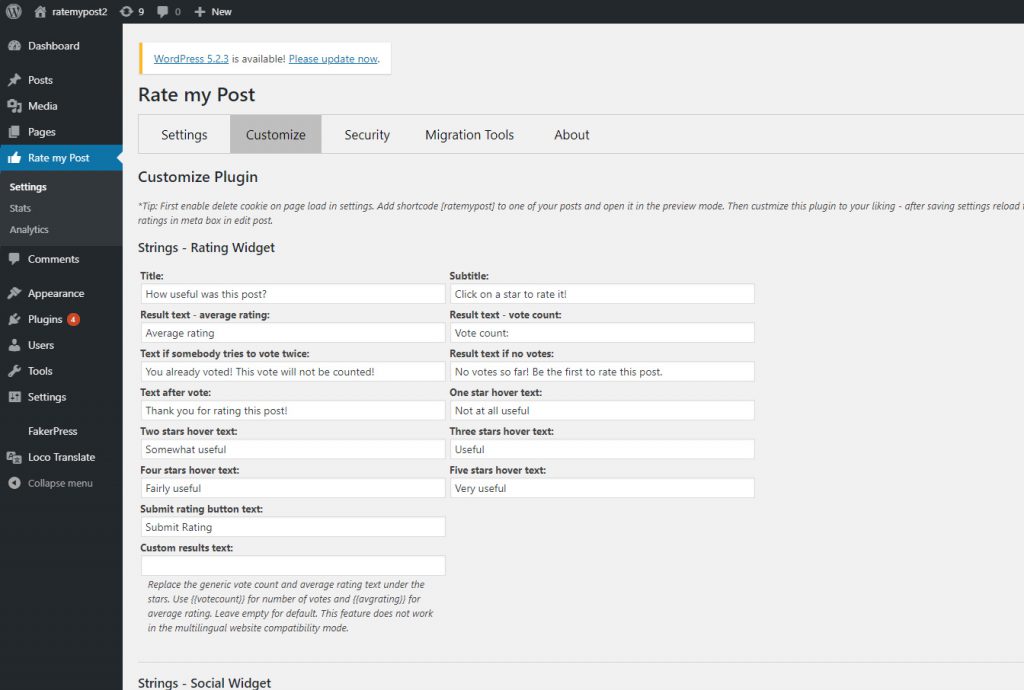
Task: Click the Media icon in sidebar
Action: [14, 106]
